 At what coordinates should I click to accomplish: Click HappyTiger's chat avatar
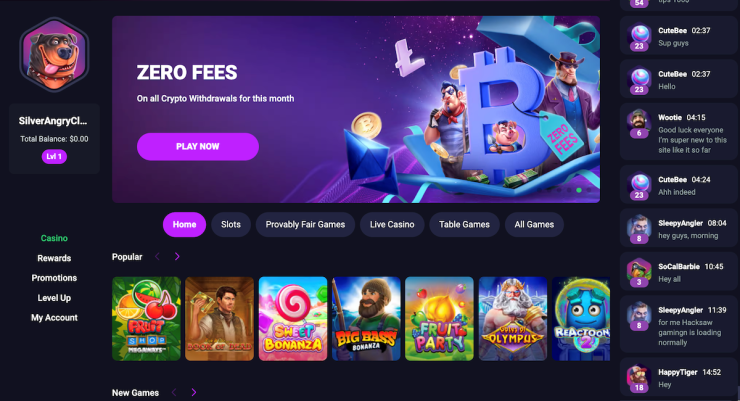[639, 378]
